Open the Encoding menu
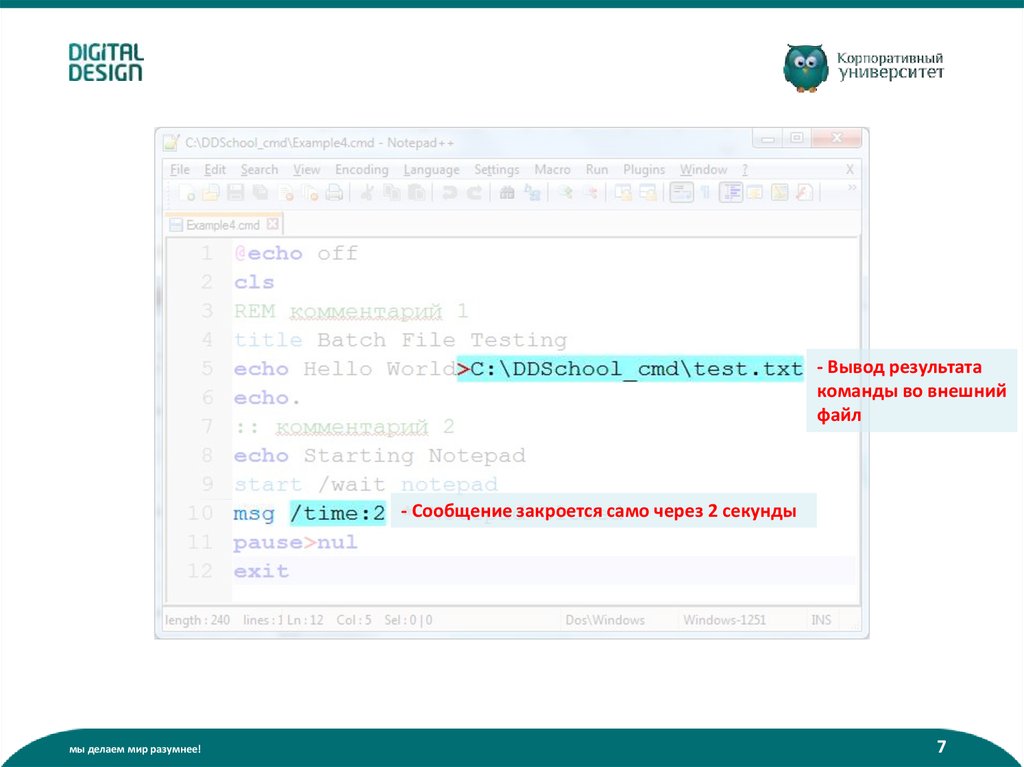 [361, 170]
